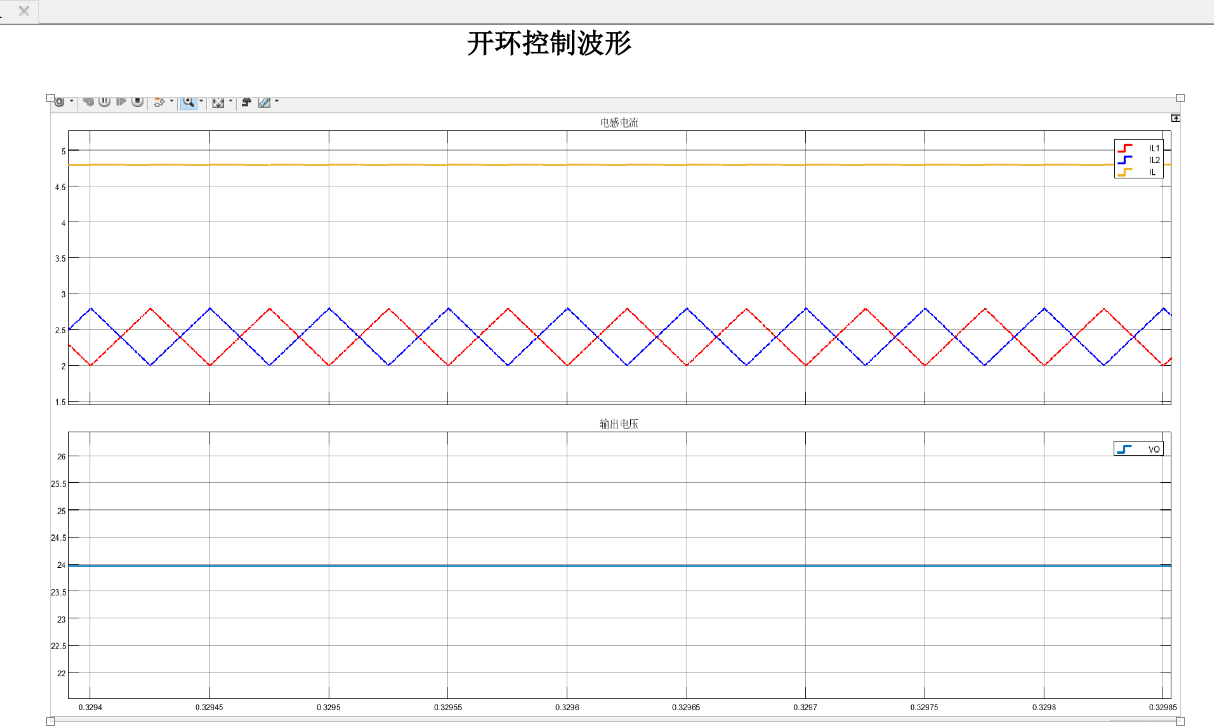Screen dimensions: 1214x727
Task: Close the document tab with X
Action: [24, 11]
